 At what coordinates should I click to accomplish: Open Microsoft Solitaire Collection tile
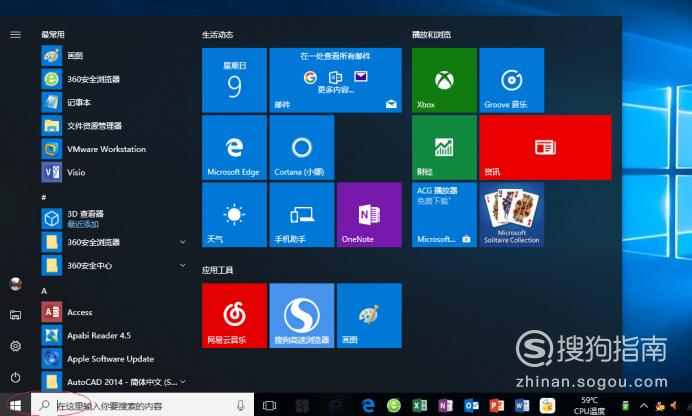tap(511, 215)
